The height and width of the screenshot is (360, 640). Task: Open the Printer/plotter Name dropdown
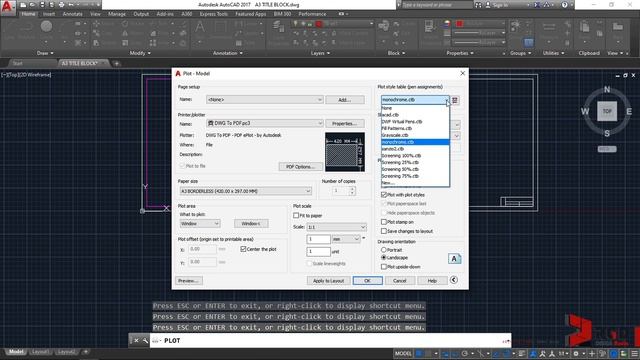[x=264, y=123]
